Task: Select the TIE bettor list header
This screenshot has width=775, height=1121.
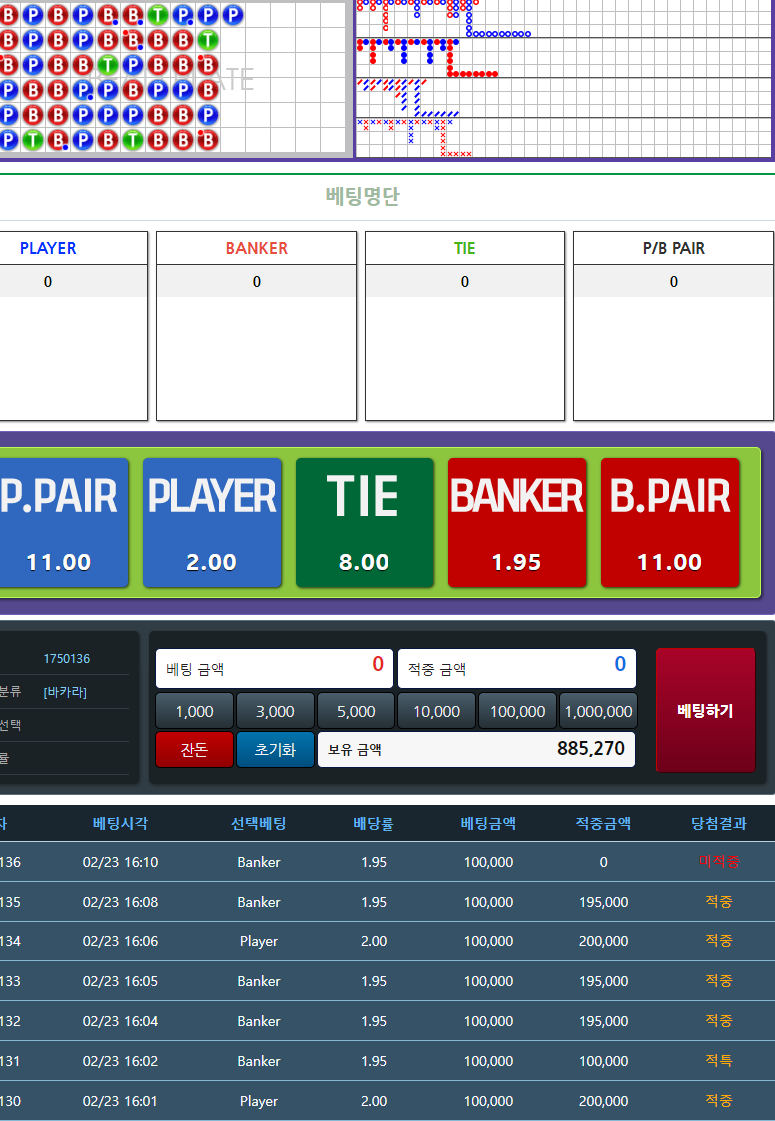Action: pyautogui.click(x=465, y=248)
